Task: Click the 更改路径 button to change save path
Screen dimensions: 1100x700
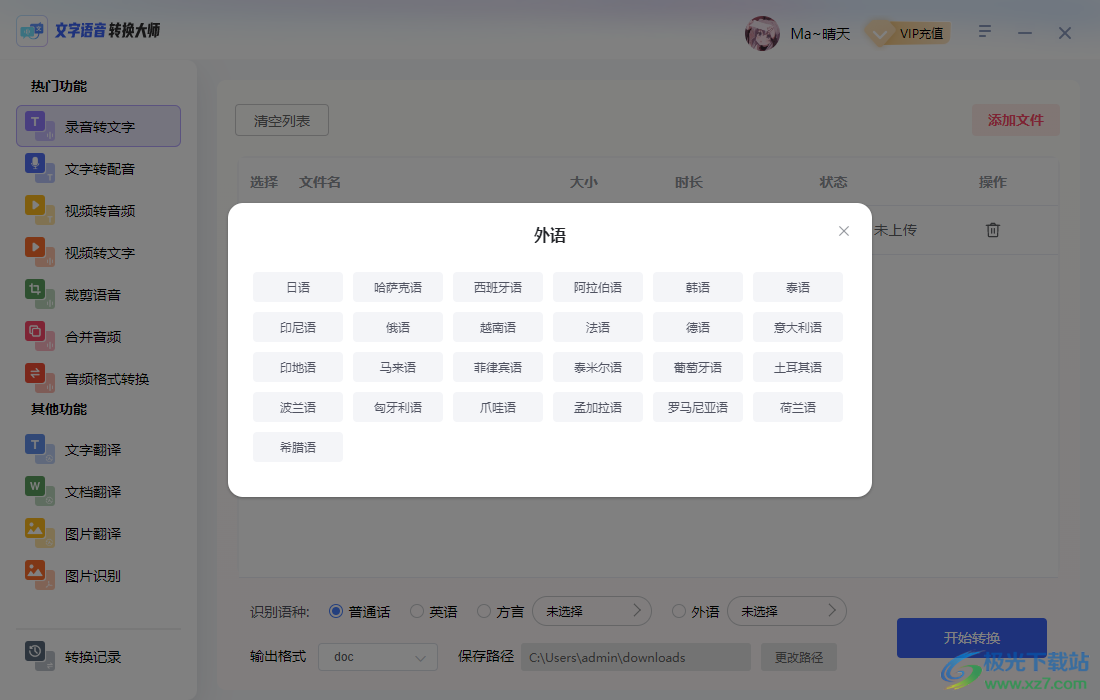Action: (x=798, y=657)
